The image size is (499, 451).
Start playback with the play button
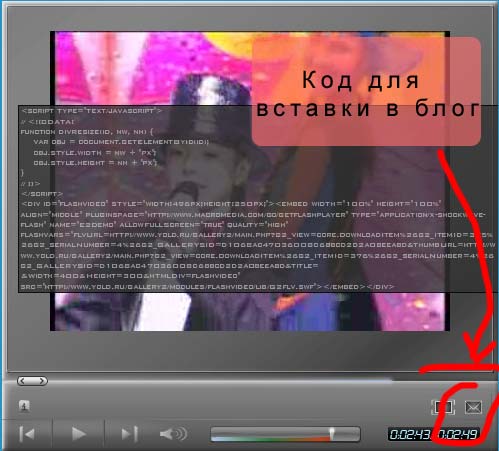[x=79, y=434]
